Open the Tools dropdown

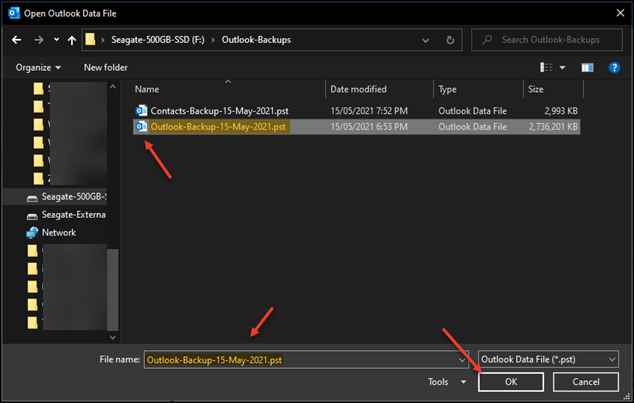click(447, 382)
